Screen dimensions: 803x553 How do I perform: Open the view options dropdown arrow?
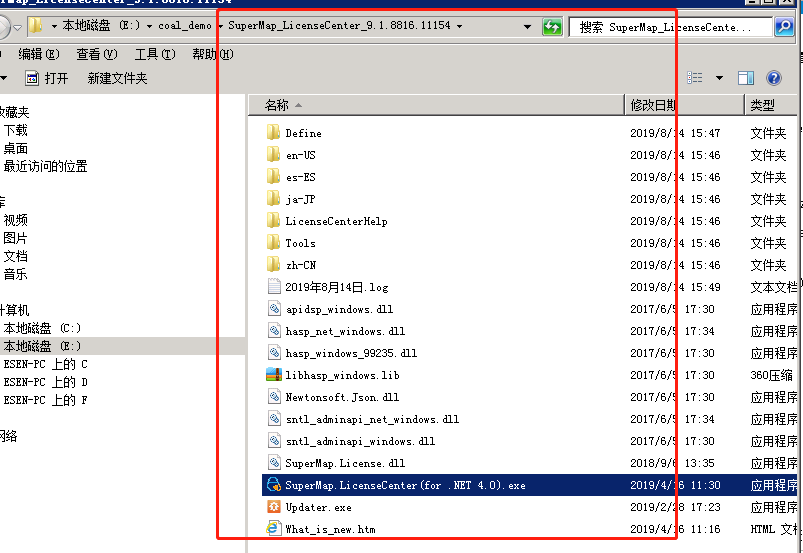[x=719, y=78]
